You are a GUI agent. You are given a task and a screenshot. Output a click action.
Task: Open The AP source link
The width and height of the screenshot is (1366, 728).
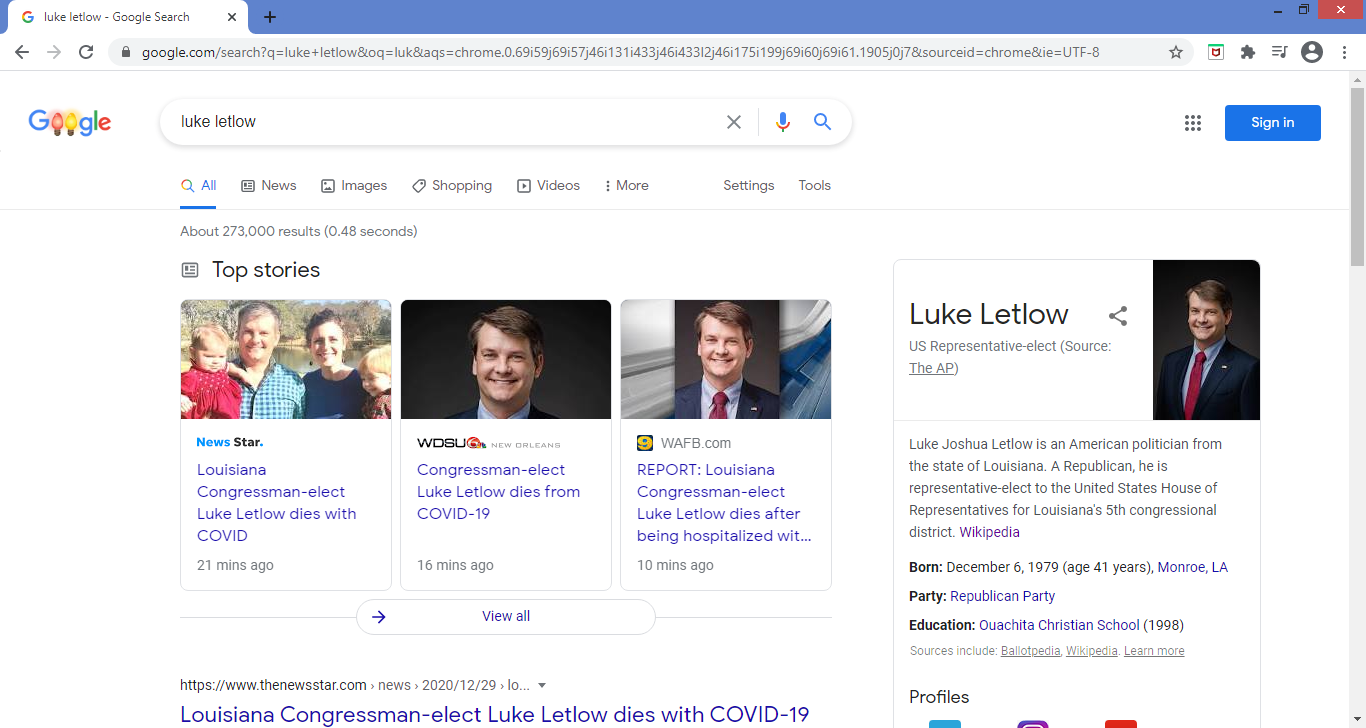[x=931, y=368]
